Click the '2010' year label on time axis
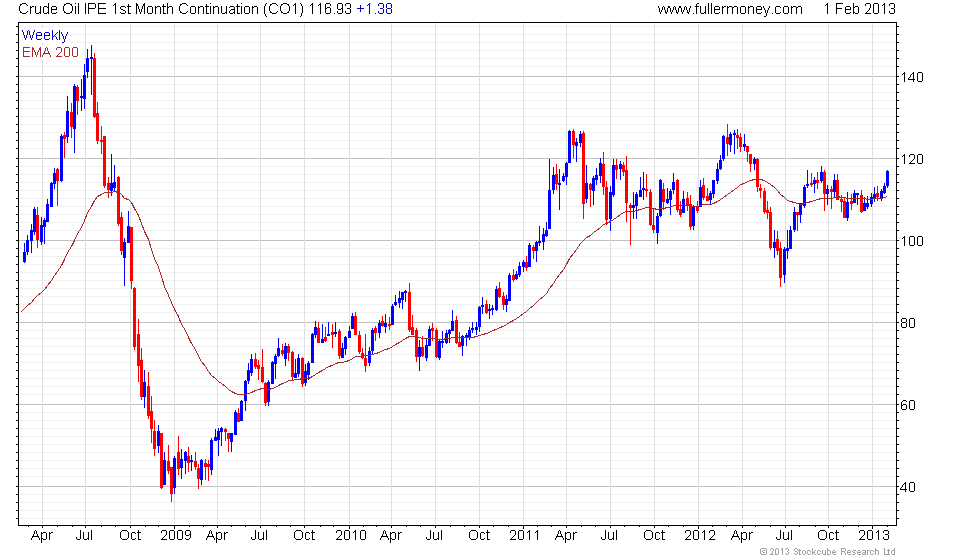 [351, 536]
